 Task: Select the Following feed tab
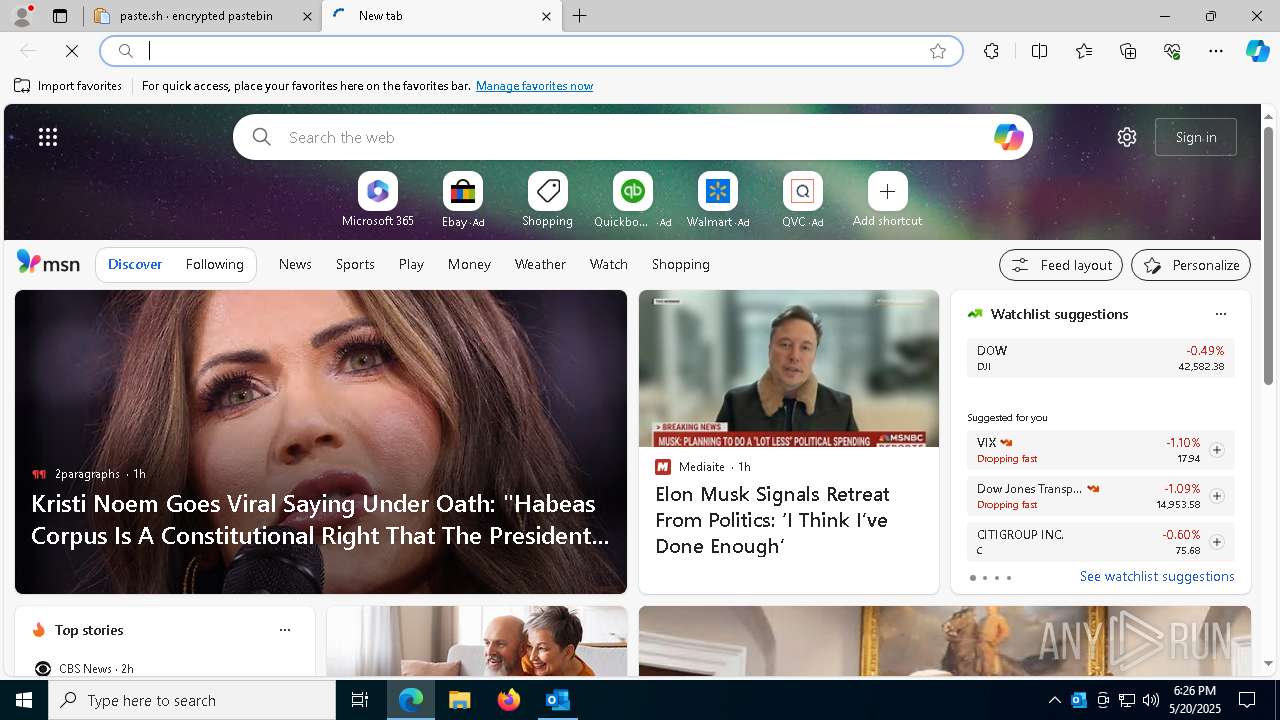point(214,264)
